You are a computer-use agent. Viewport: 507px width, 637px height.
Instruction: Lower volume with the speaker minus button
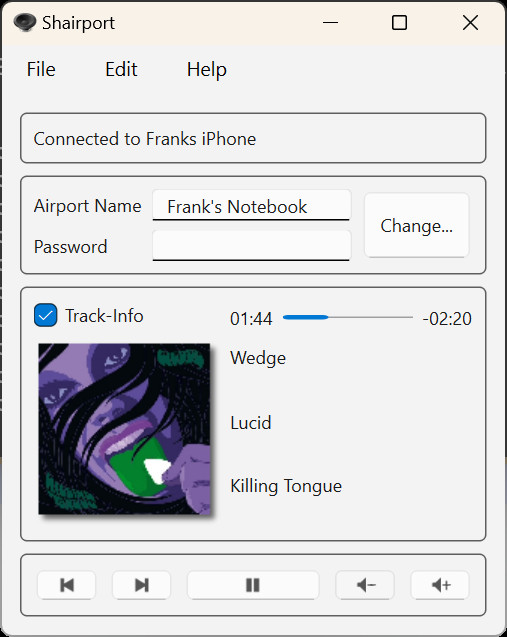click(365, 585)
